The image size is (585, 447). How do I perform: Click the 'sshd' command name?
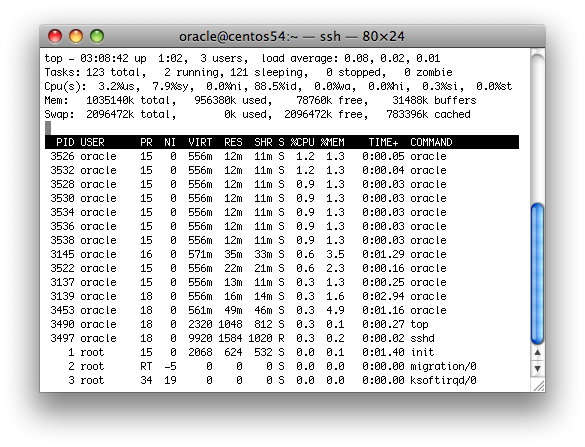point(422,338)
